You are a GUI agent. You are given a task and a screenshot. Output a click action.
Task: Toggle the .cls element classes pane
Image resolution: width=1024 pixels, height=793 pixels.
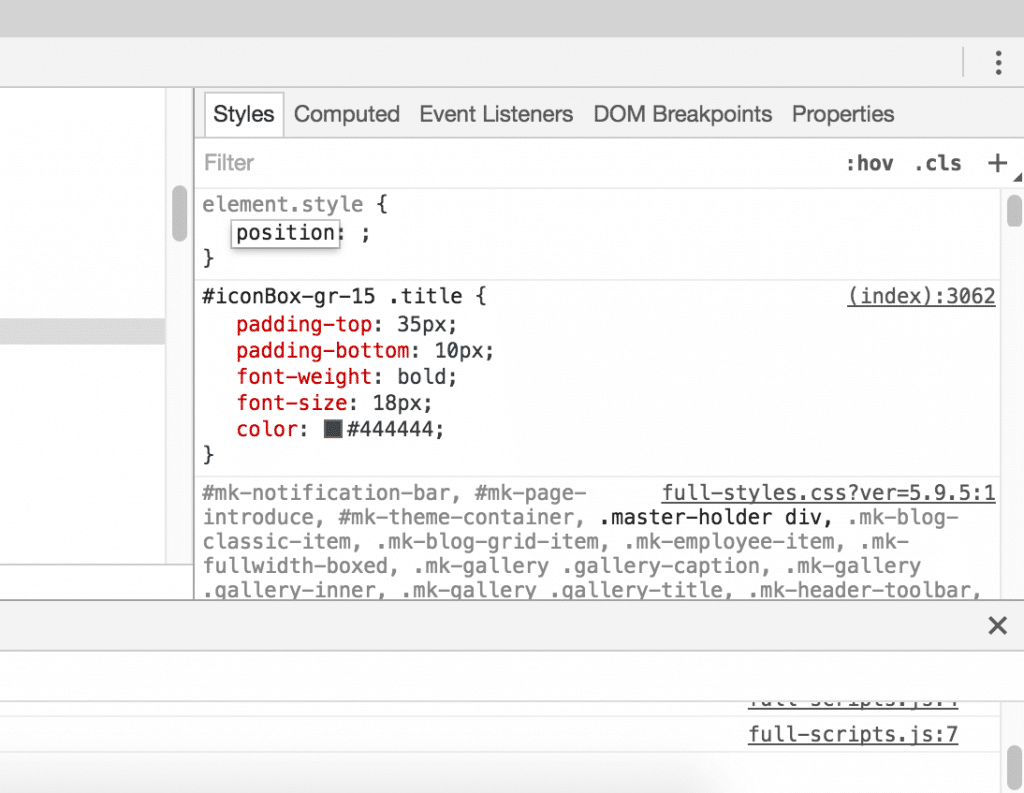point(937,162)
